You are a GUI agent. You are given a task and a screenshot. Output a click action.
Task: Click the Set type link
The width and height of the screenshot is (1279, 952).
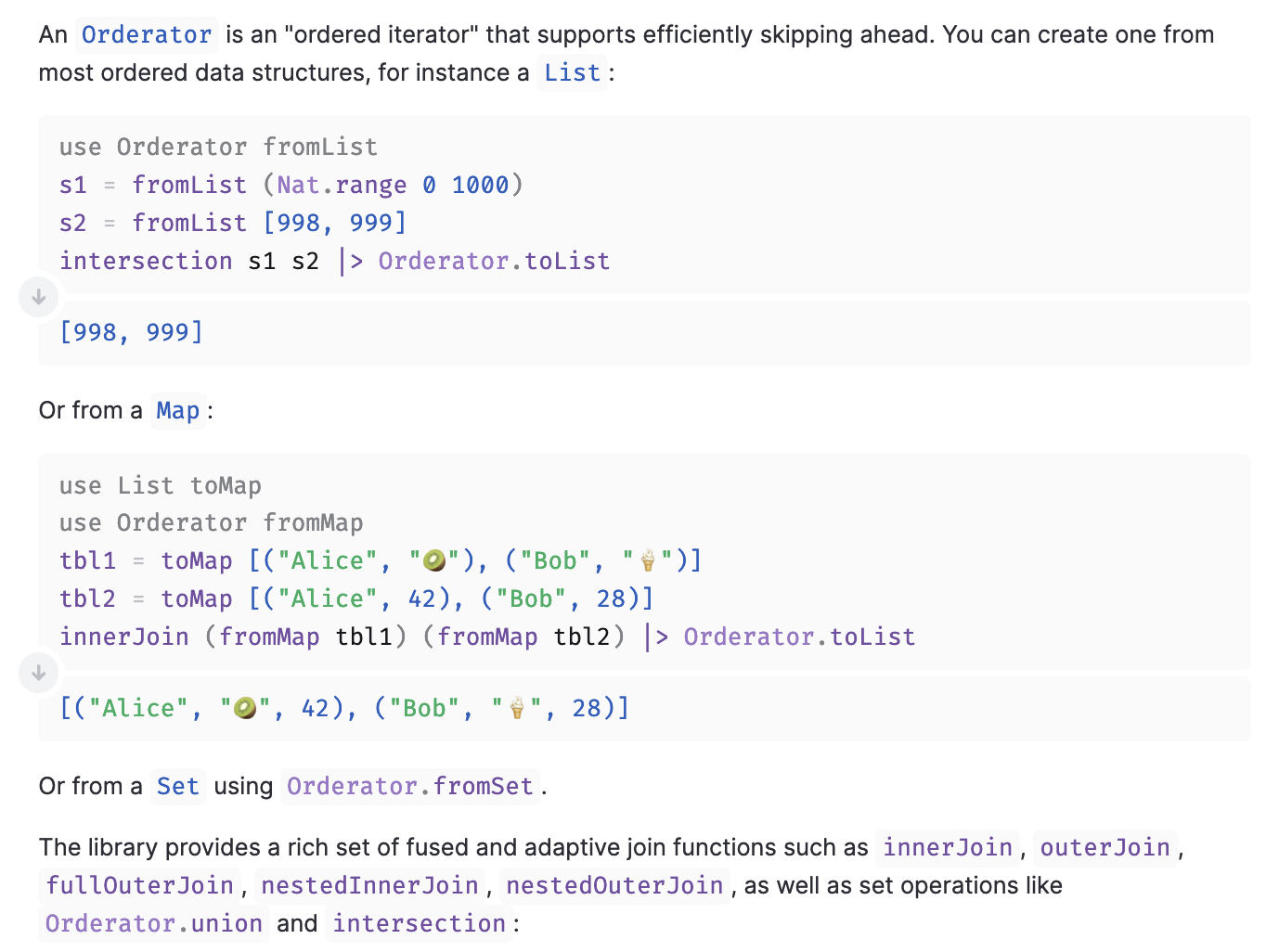[x=177, y=787]
